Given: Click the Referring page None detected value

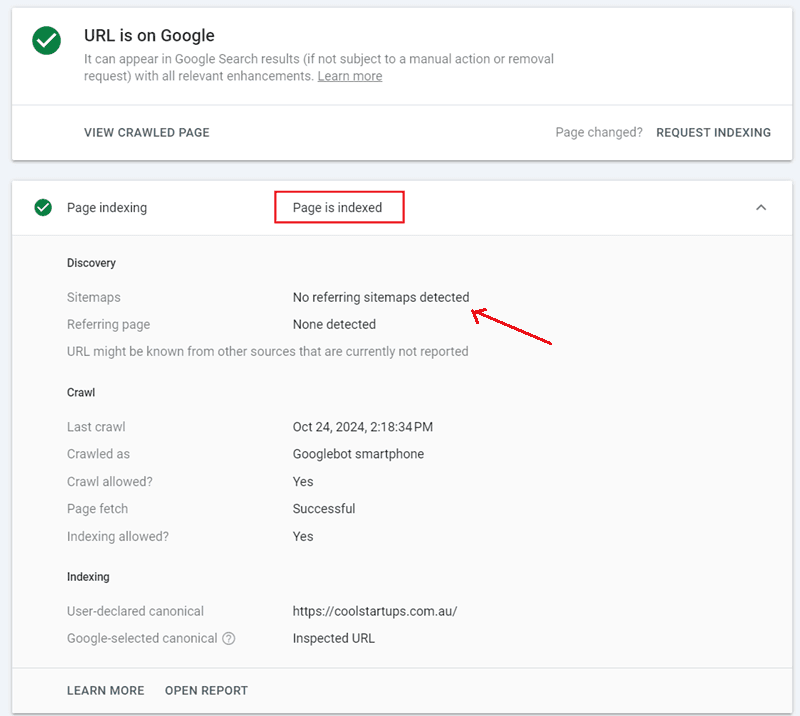Looking at the screenshot, I should click(x=334, y=324).
